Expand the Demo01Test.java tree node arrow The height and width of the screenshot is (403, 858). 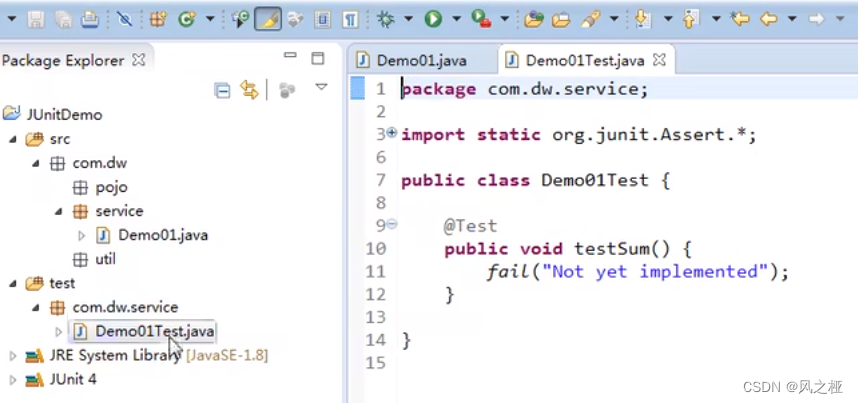point(59,331)
